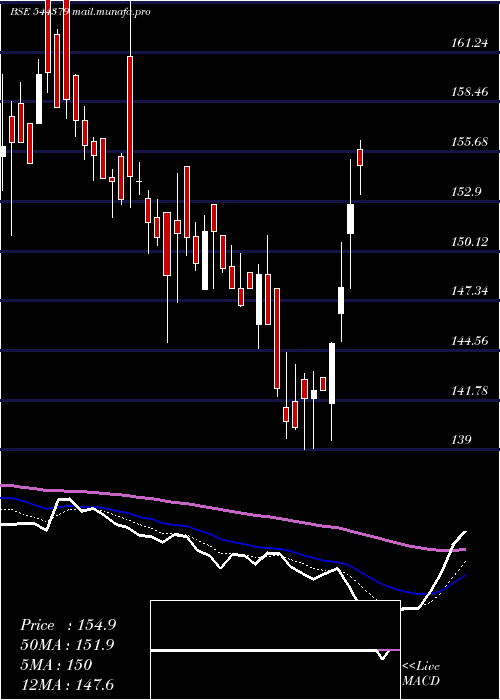Select the 141.78 price axis label
Viewport: 500px width, 700px height.
coord(470,391)
